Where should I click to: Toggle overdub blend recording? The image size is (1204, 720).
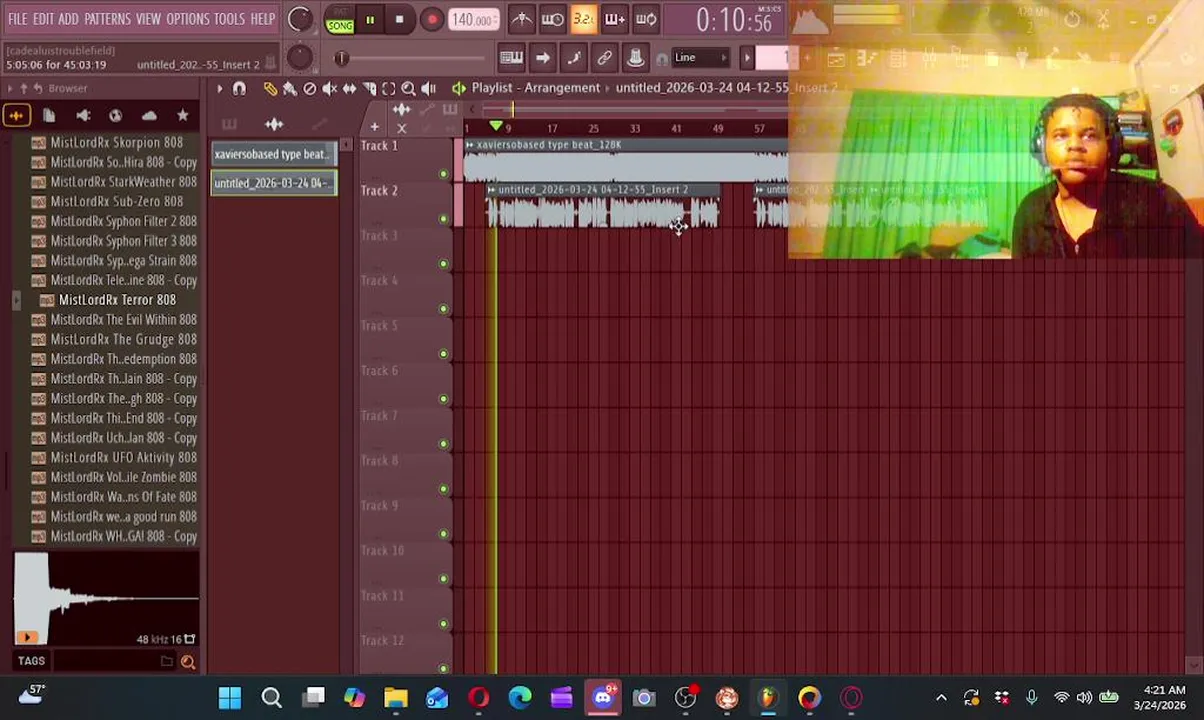click(x=615, y=19)
